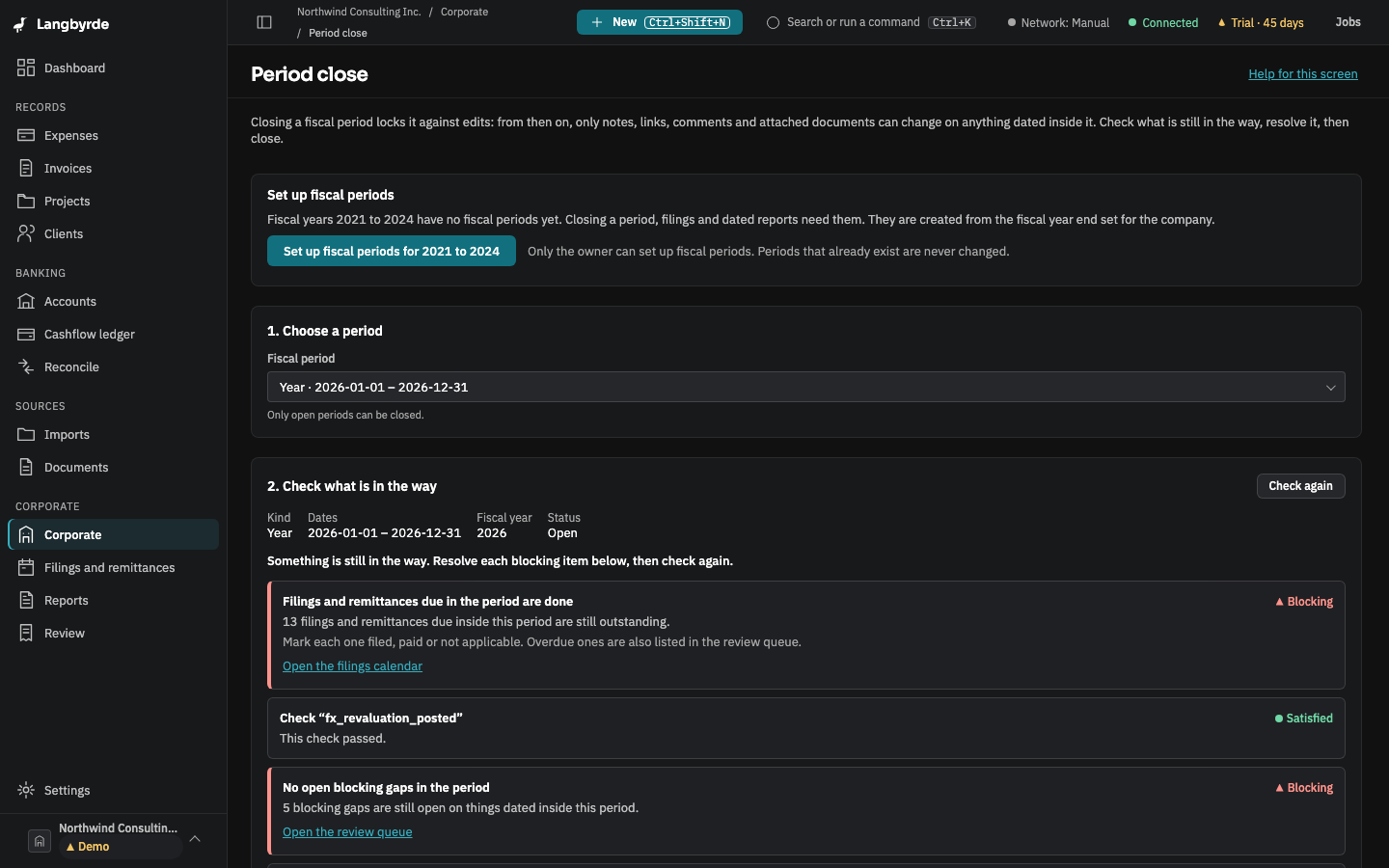Click the Clients people icon
Image resolution: width=1389 pixels, height=868 pixels.
coord(26,233)
